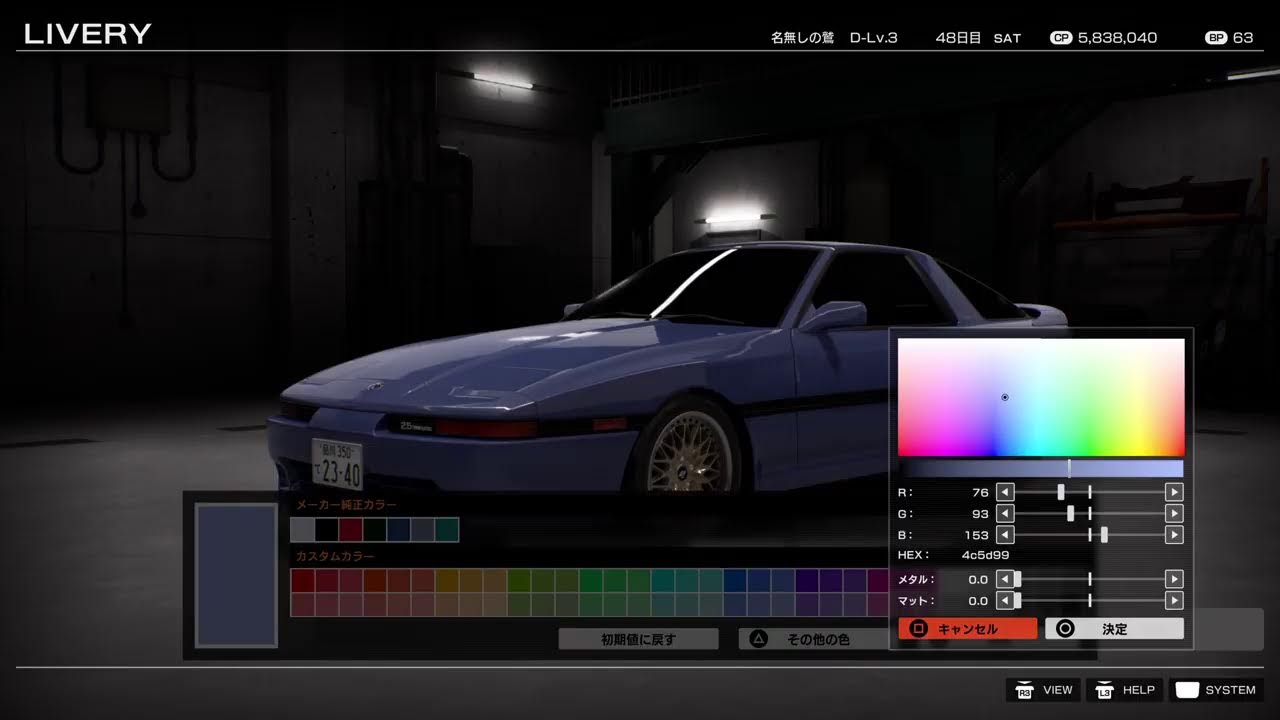
Task: Click the メーカー純正カラー heading
Action: coord(345,505)
